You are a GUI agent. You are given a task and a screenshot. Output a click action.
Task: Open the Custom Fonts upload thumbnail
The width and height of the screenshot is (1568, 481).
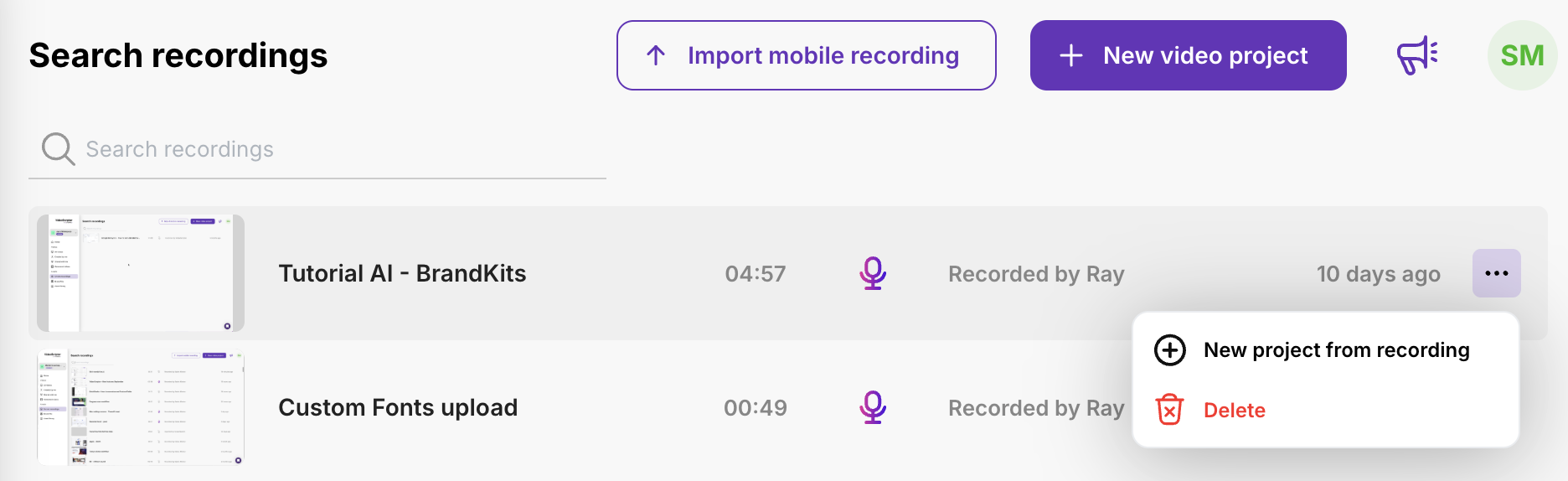tap(141, 407)
